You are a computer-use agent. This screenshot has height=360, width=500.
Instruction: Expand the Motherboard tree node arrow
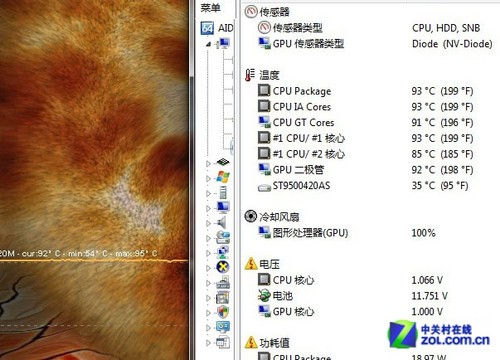pyautogui.click(x=208, y=163)
